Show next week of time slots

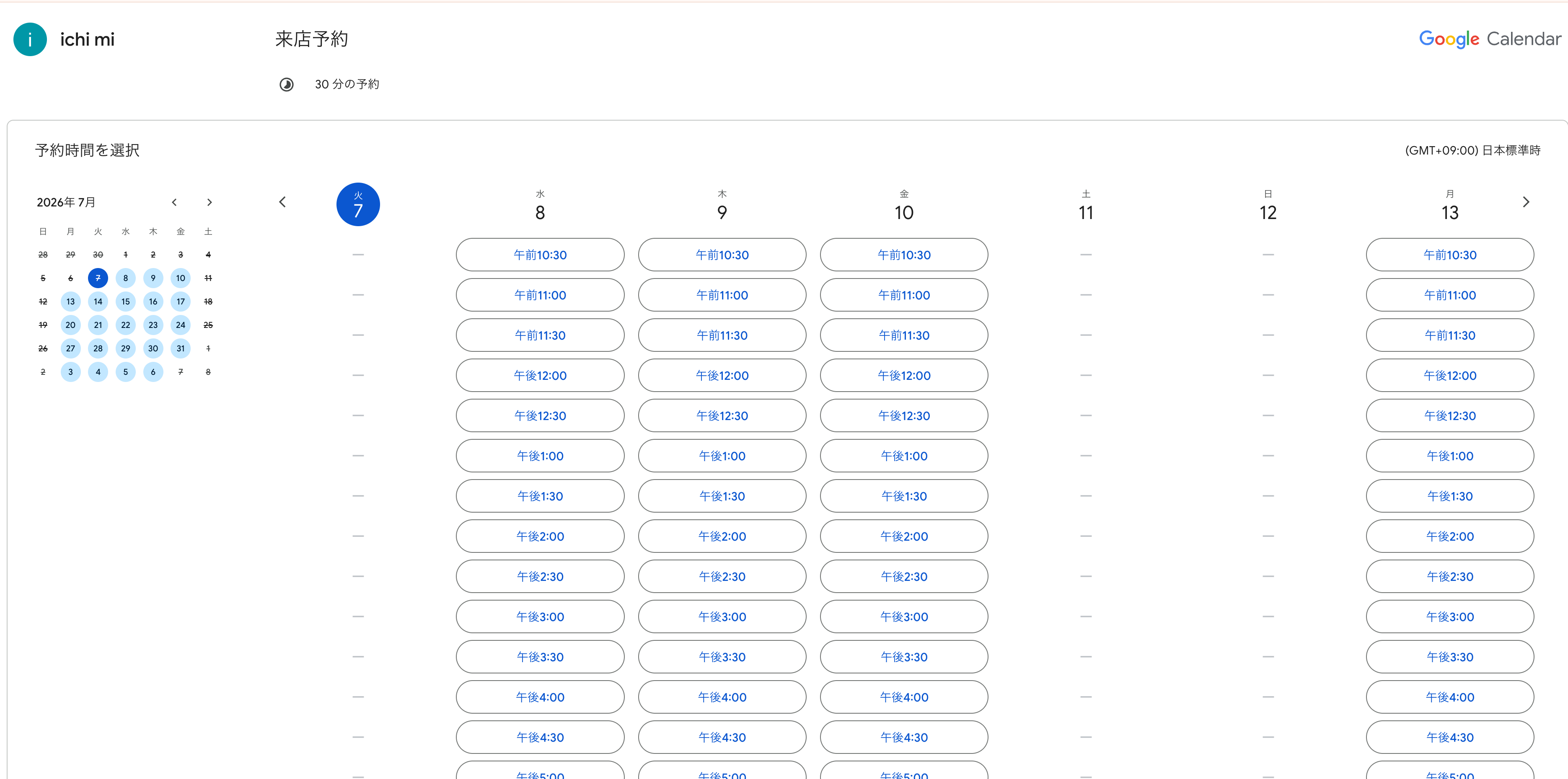1525,202
